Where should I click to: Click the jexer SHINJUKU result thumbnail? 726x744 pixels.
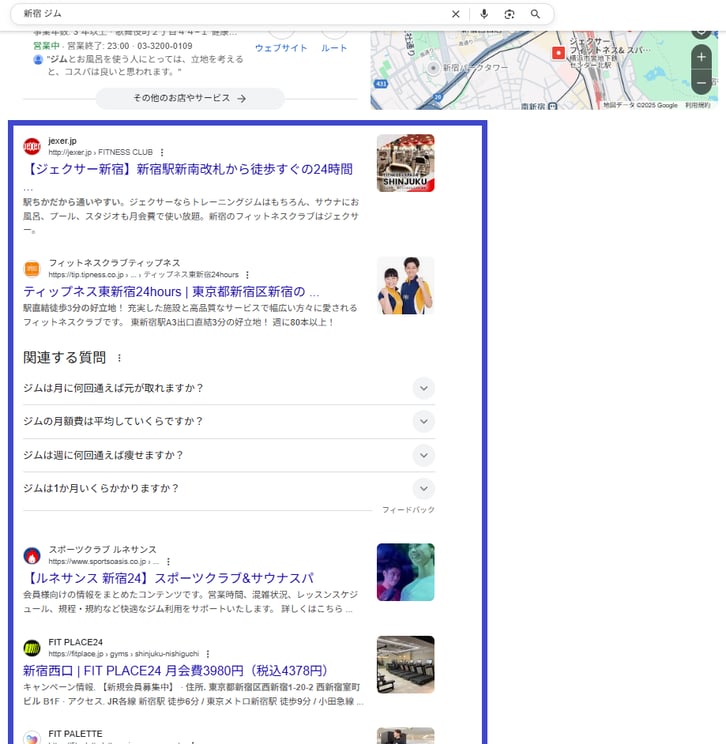[x=406, y=163]
